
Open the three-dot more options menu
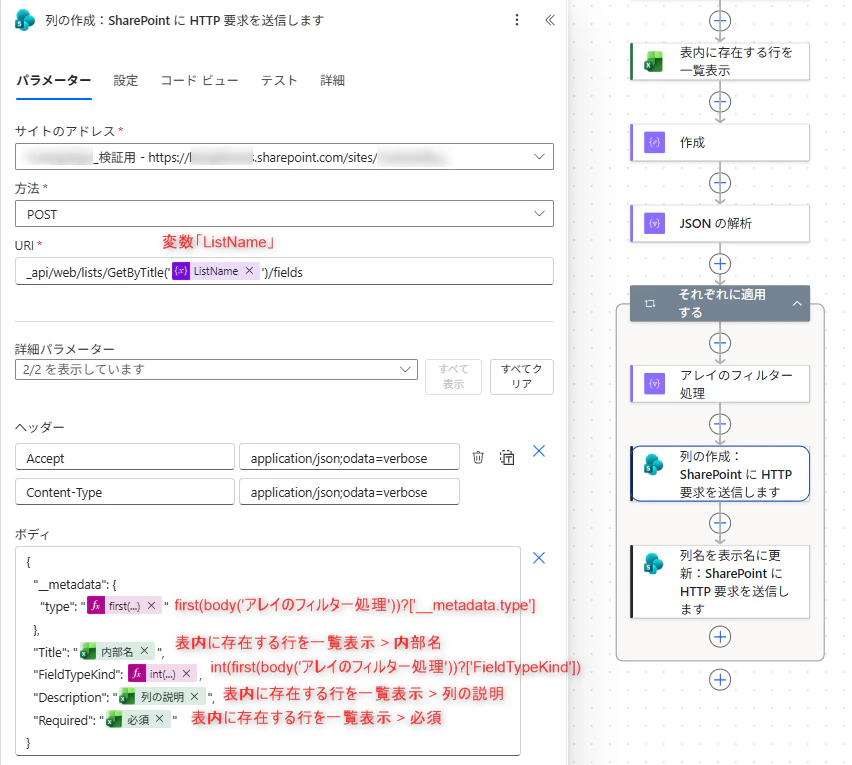click(x=516, y=20)
